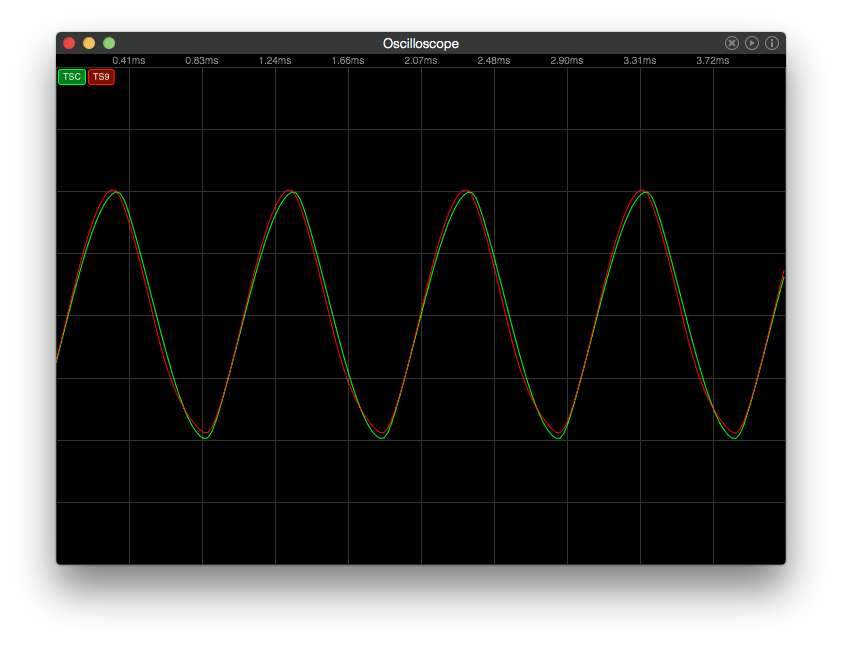Toggle the red TS9 trace badge
842x645 pixels.
pos(101,77)
